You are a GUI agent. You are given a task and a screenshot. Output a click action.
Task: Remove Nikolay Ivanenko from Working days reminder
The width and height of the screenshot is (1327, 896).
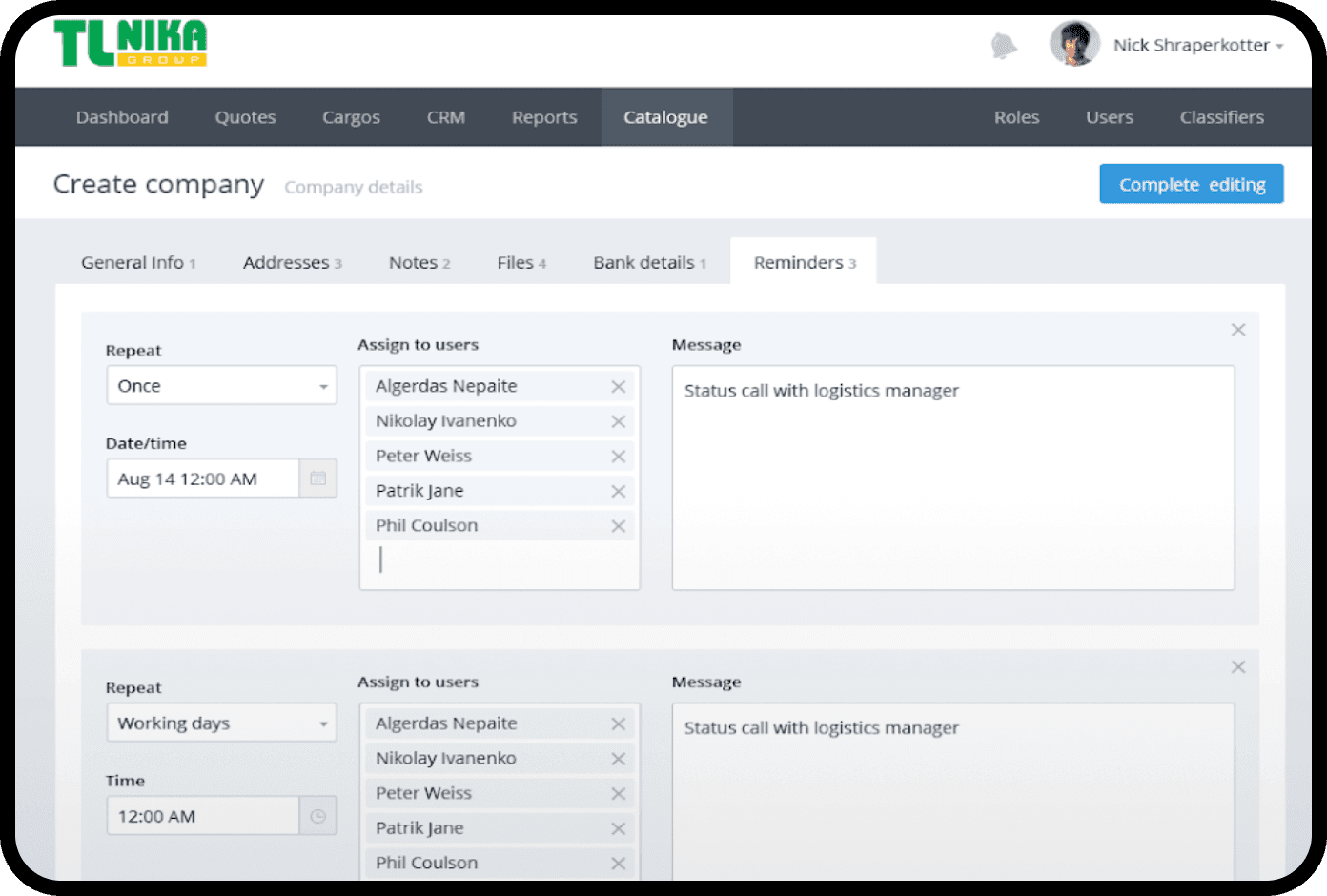(x=618, y=759)
